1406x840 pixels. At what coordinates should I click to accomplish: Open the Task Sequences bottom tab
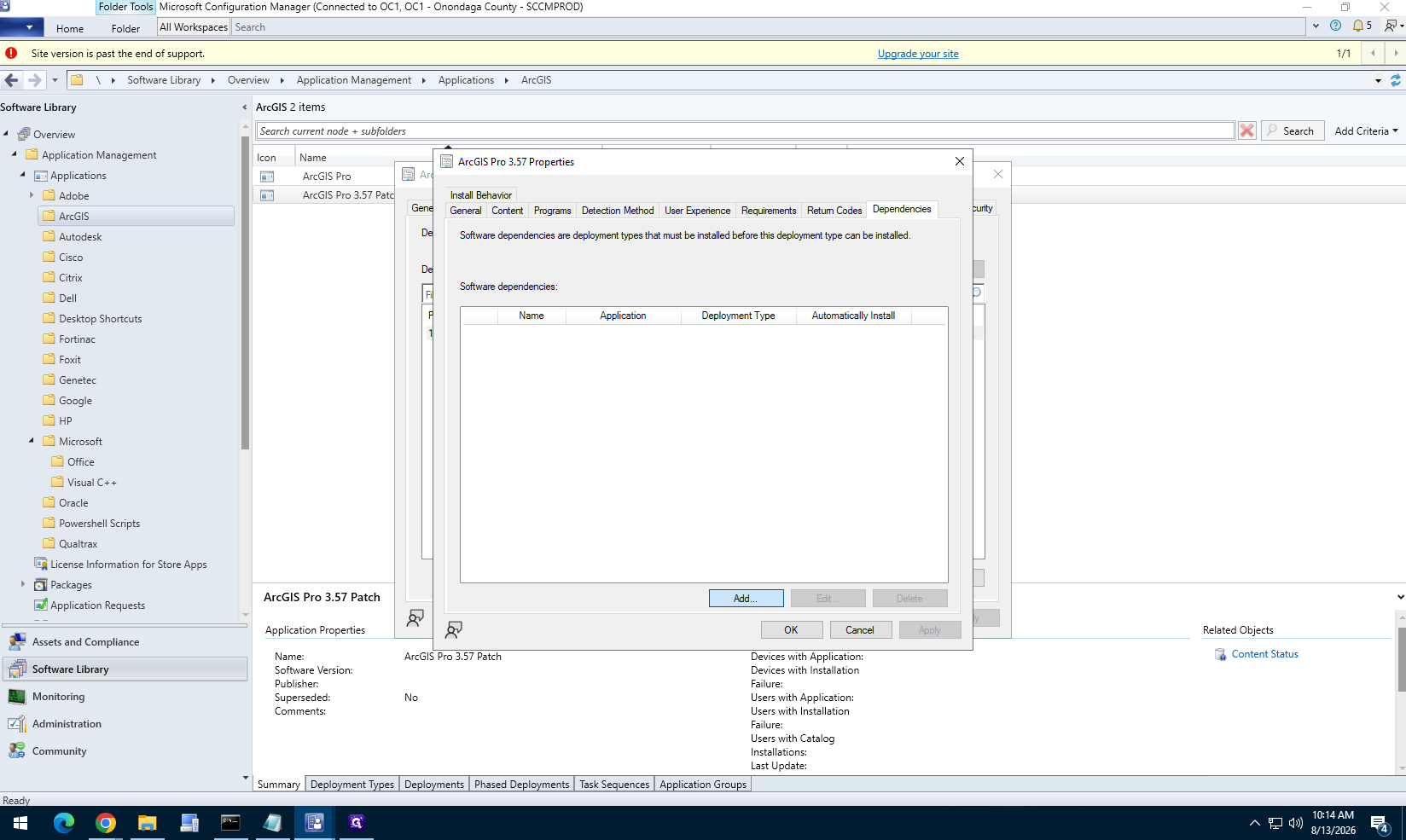[614, 785]
